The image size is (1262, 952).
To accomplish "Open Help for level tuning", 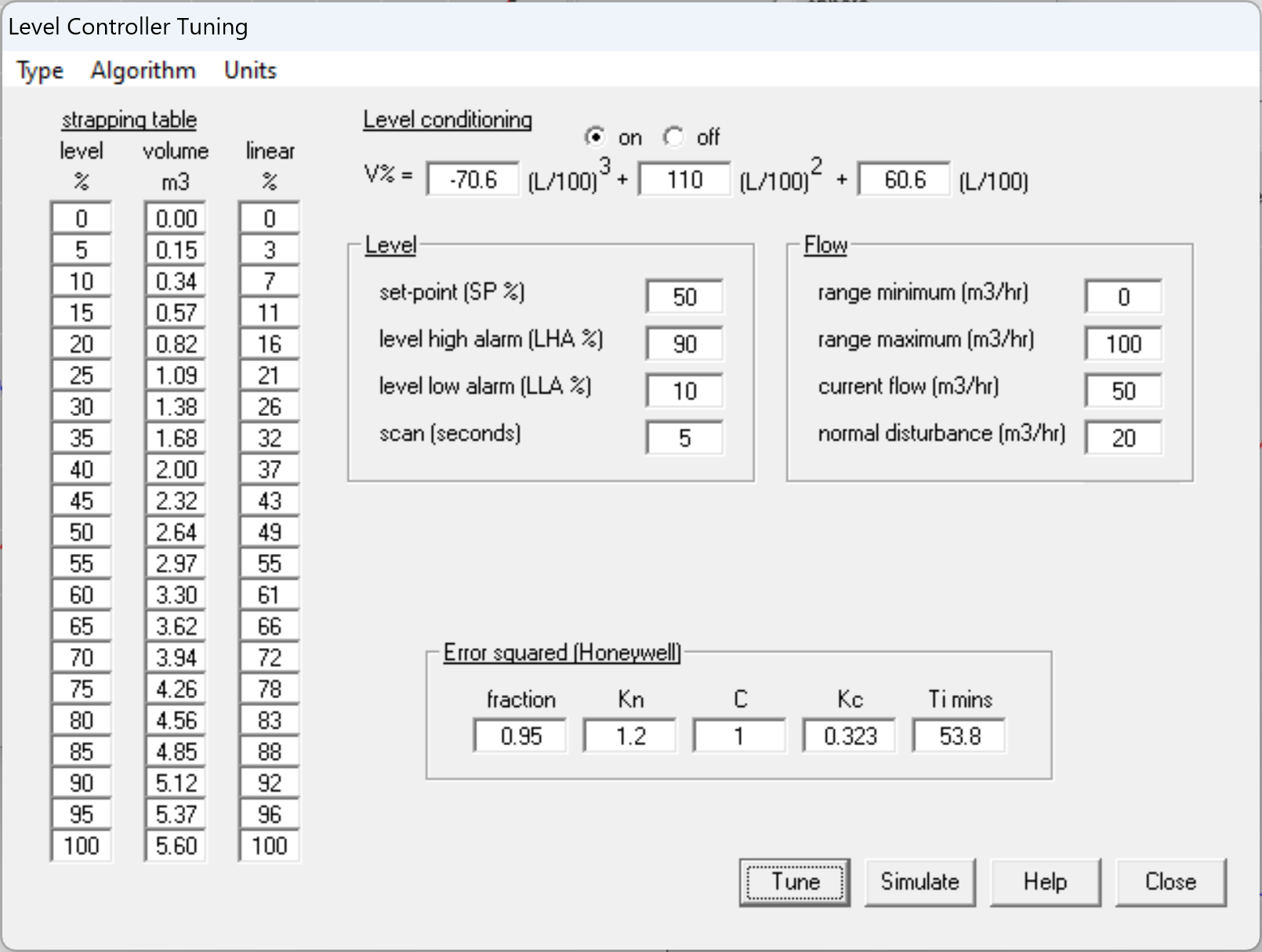I will 1045,882.
